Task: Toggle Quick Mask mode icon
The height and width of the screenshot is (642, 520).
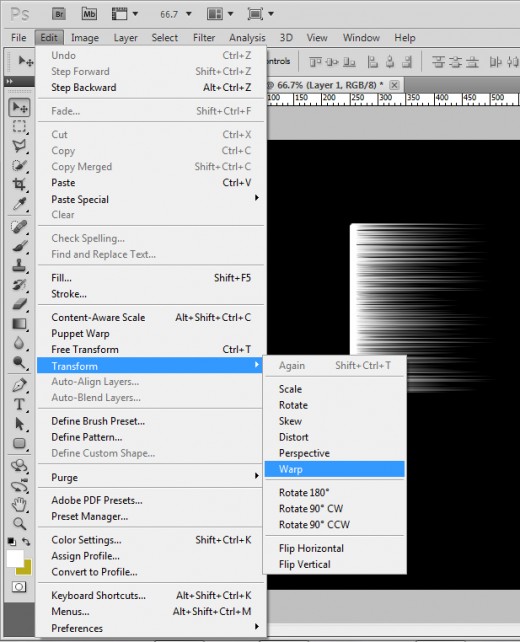Action: click(x=18, y=587)
